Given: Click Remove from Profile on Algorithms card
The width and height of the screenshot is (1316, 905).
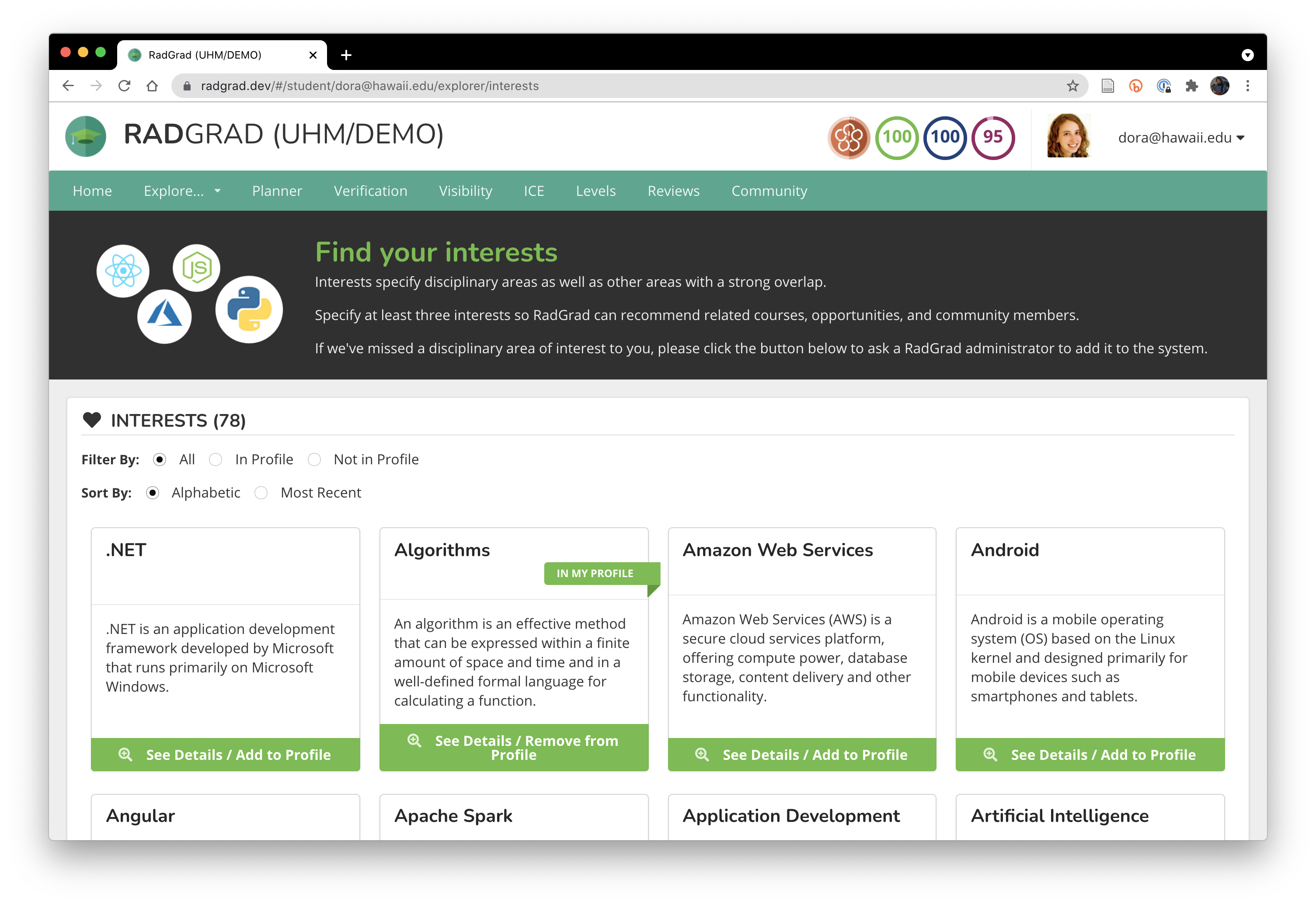Looking at the screenshot, I should (514, 747).
